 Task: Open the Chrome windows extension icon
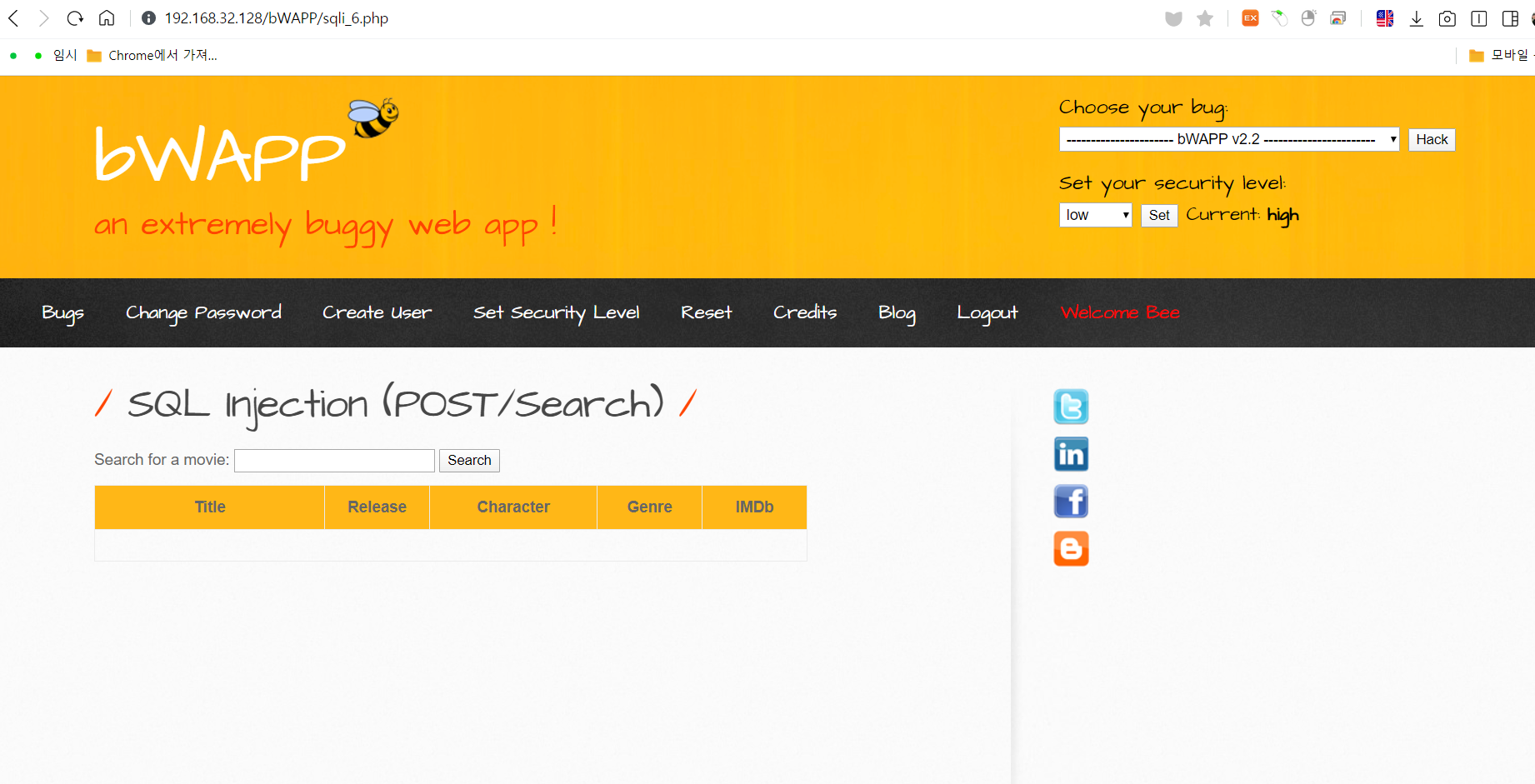tap(1338, 18)
